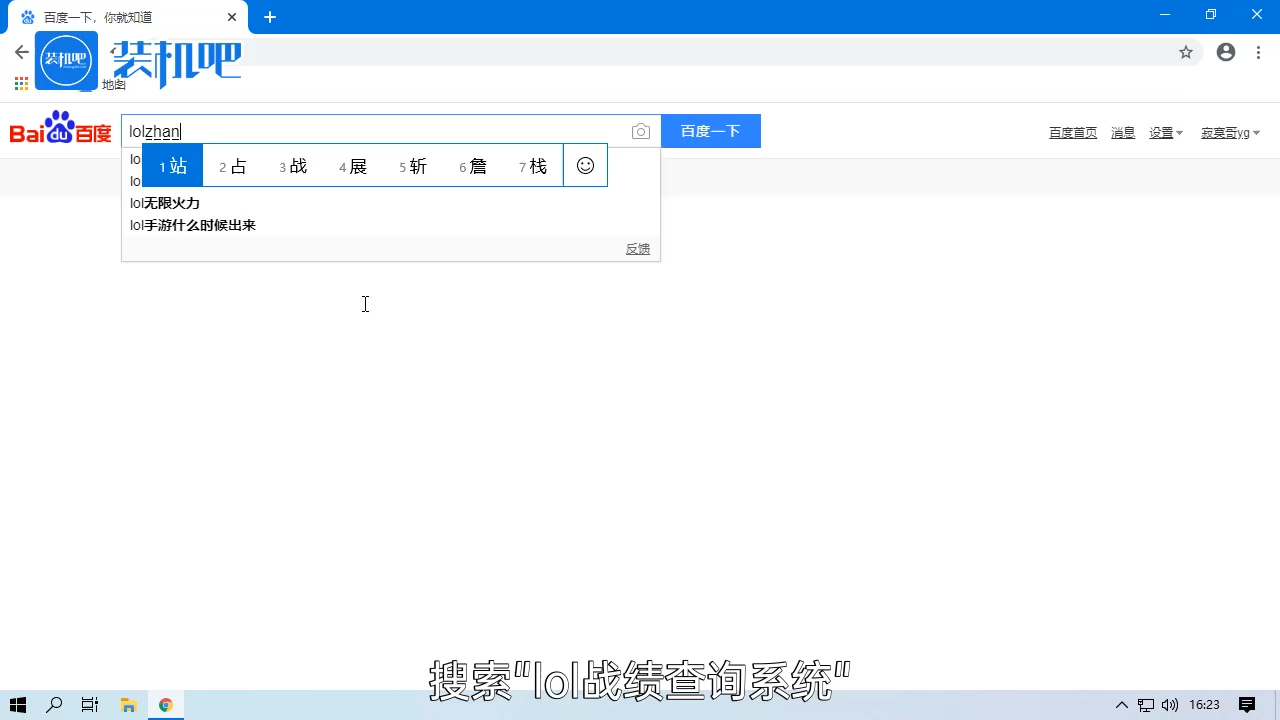Image resolution: width=1280 pixels, height=720 pixels.
Task: Click the 消息 messages menu item
Action: tap(1122, 132)
